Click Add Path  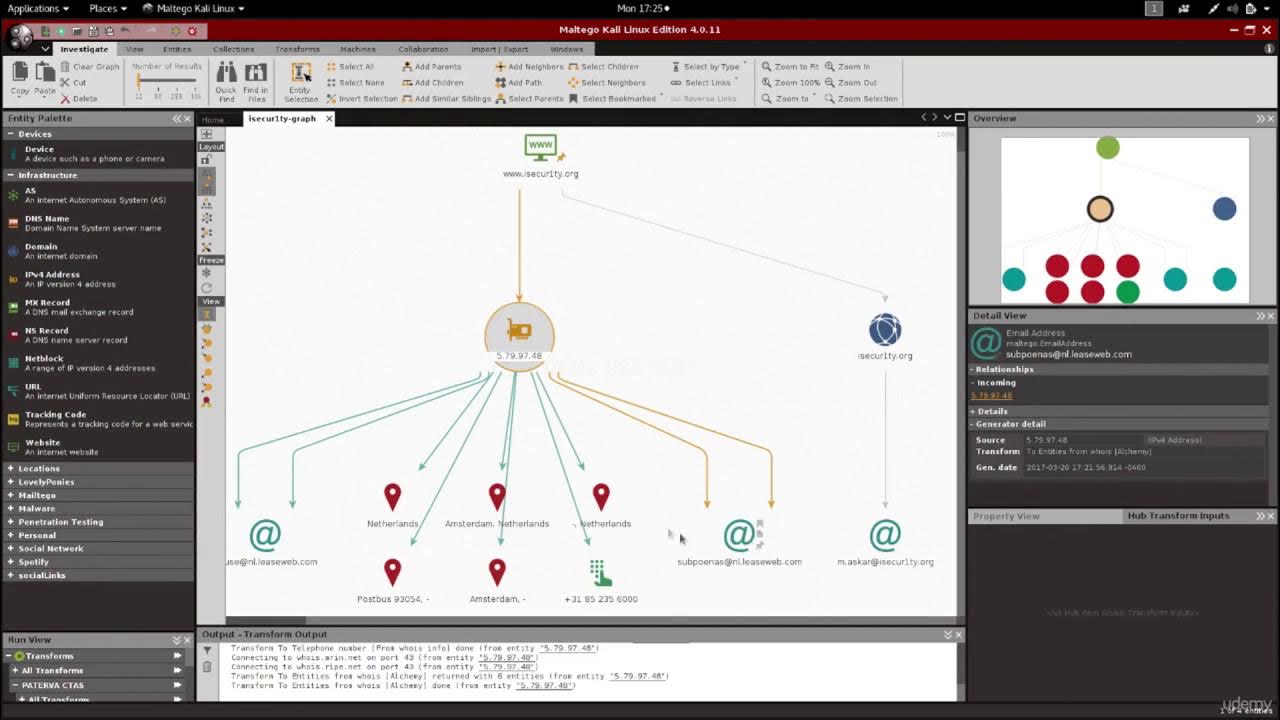click(518, 83)
